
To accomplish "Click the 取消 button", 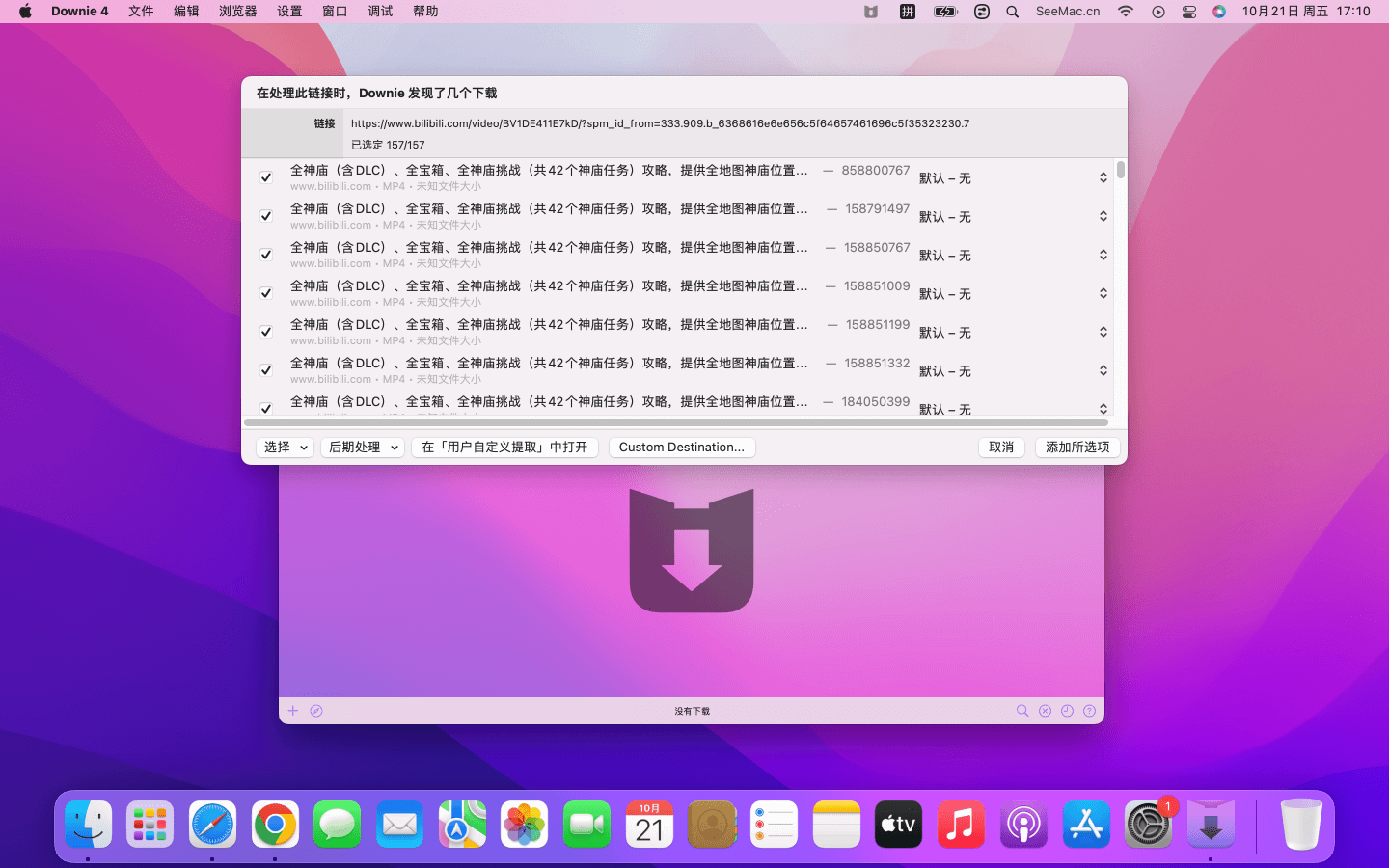I will tap(1001, 448).
